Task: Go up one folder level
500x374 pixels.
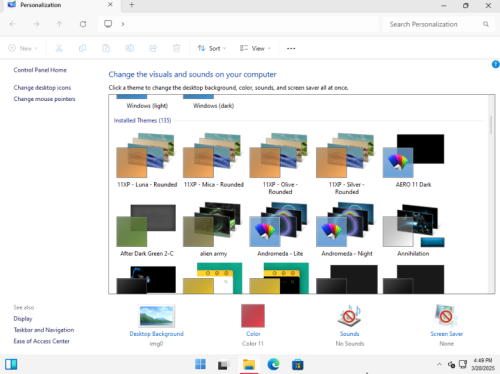Action: [59, 24]
